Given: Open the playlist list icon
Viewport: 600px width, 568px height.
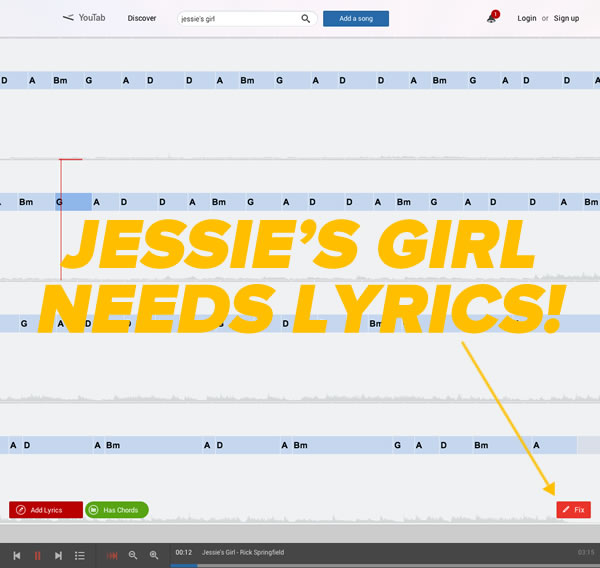Looking at the screenshot, I should point(80,555).
